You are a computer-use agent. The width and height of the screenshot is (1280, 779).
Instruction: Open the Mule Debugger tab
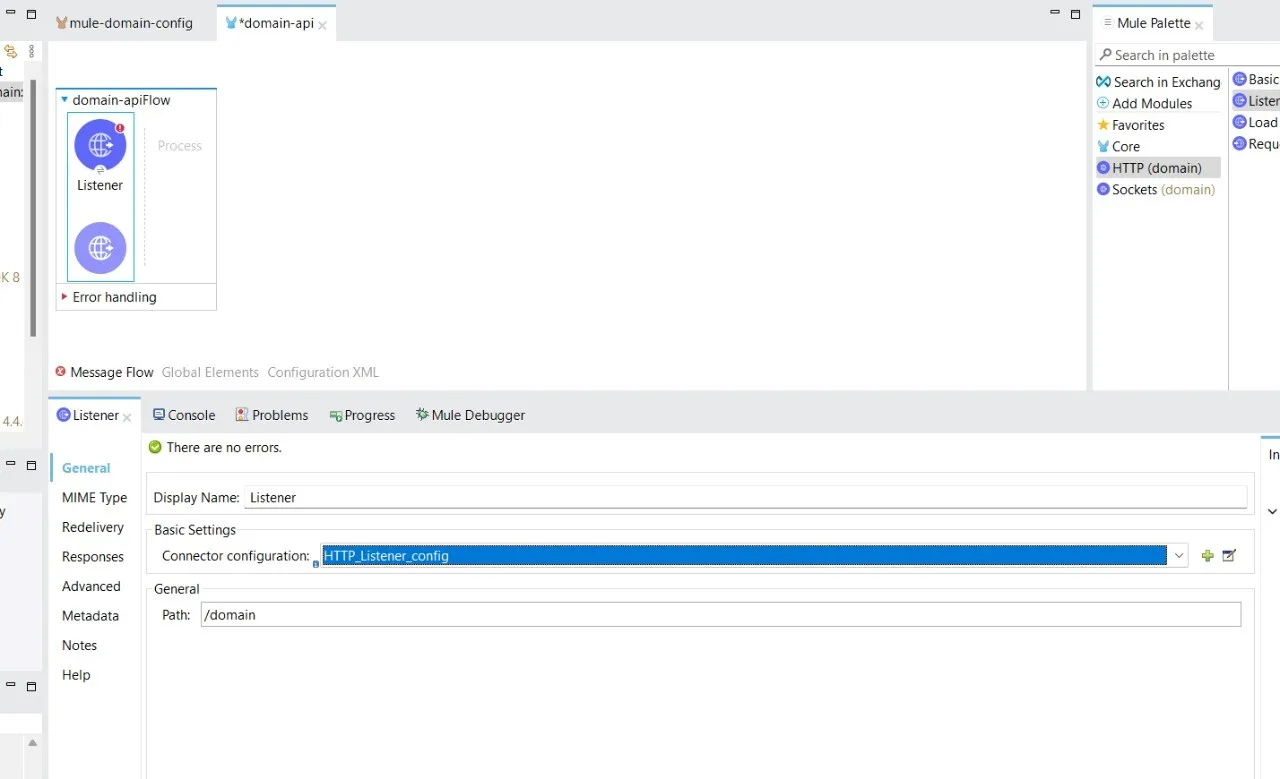coord(470,415)
